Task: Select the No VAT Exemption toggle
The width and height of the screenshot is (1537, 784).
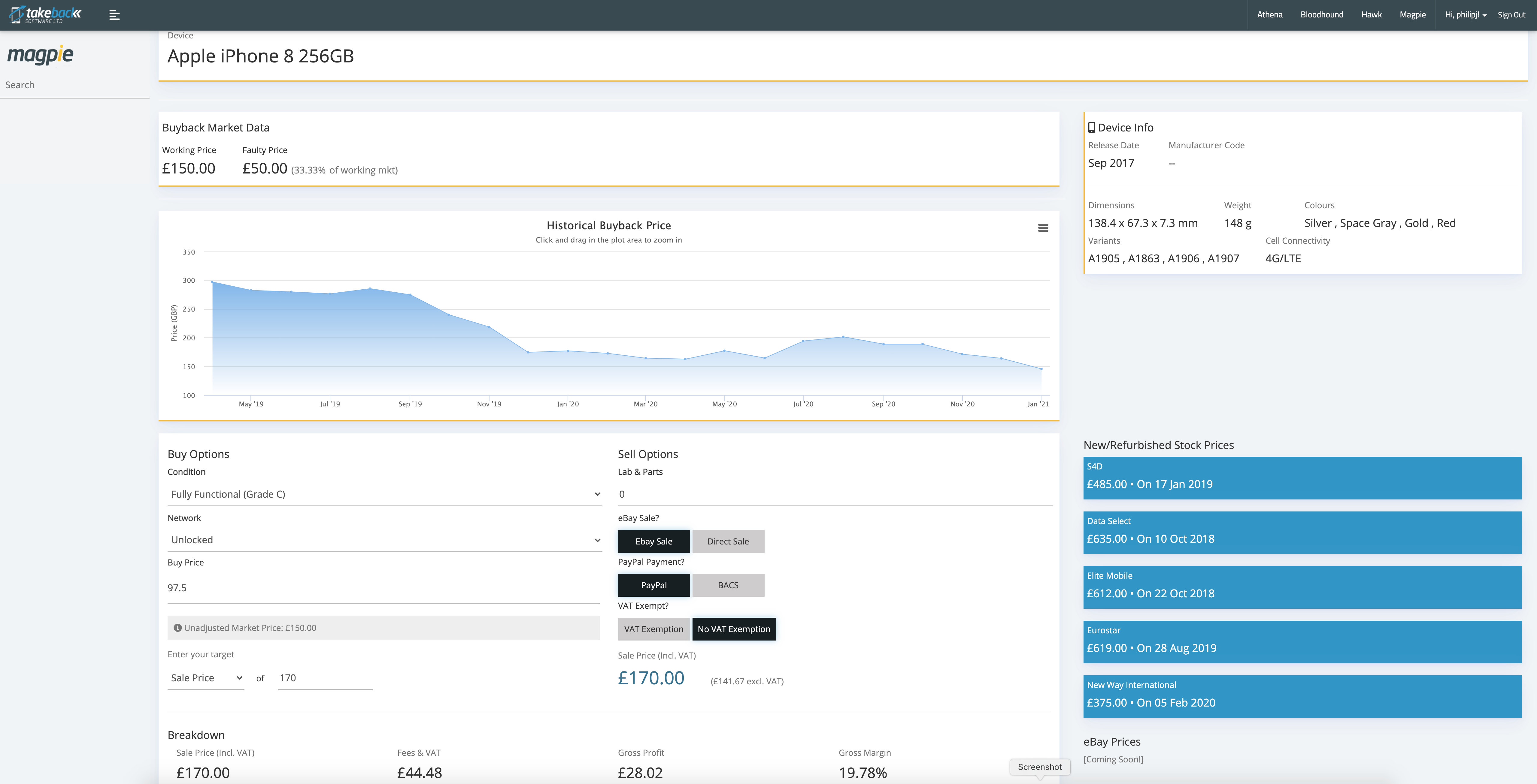Action: (x=734, y=629)
